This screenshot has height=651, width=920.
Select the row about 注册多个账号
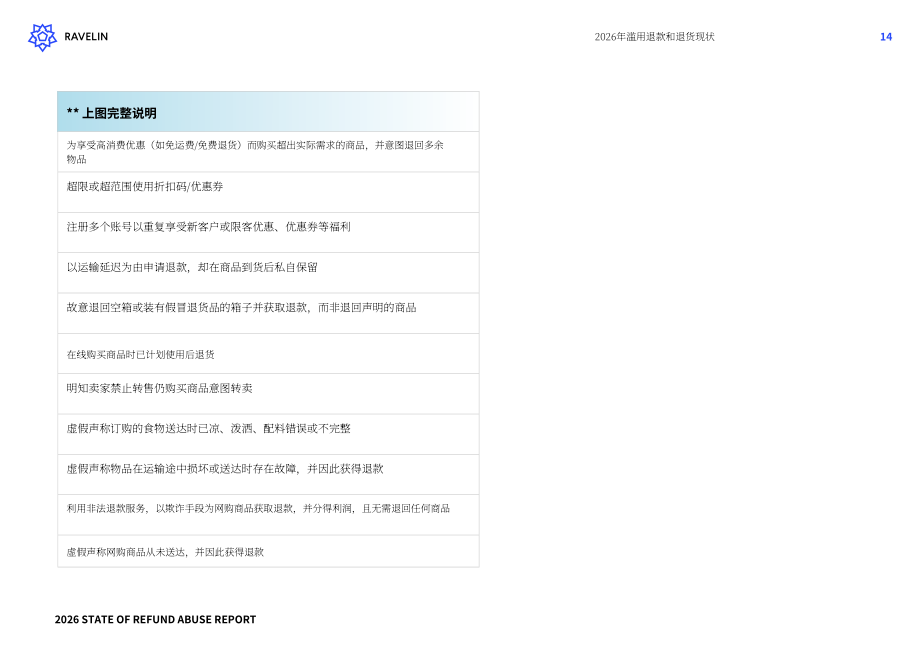268,233
